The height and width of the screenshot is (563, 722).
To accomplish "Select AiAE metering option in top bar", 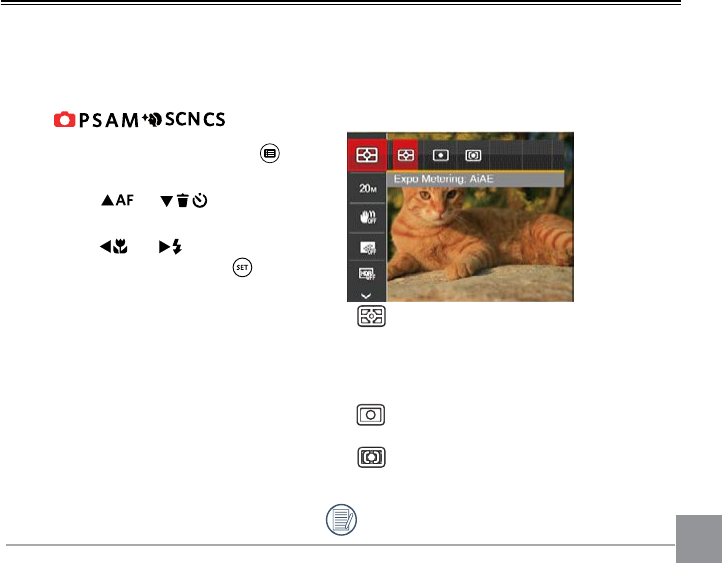I will (x=405, y=155).
